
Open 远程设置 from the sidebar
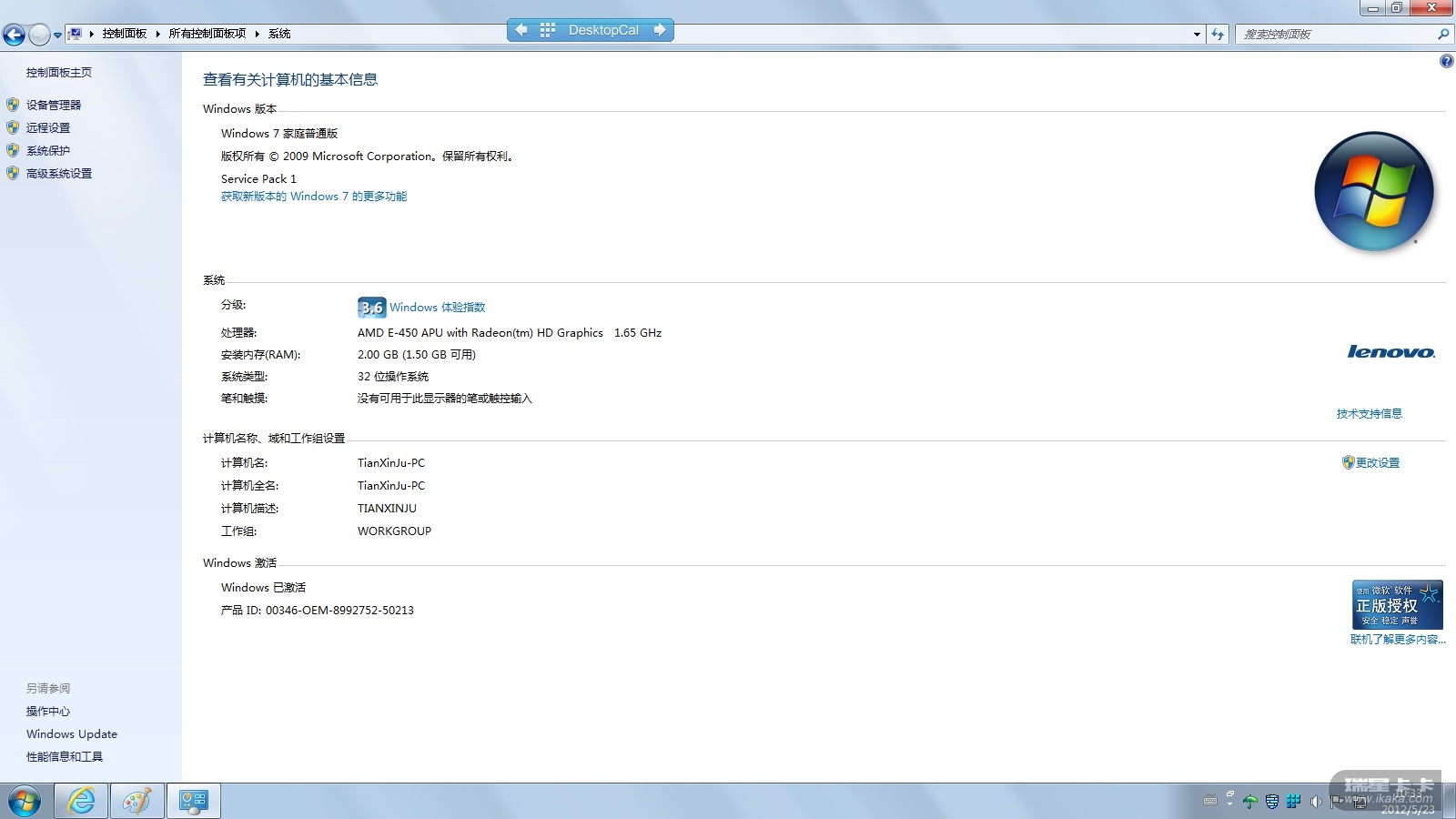(48, 128)
